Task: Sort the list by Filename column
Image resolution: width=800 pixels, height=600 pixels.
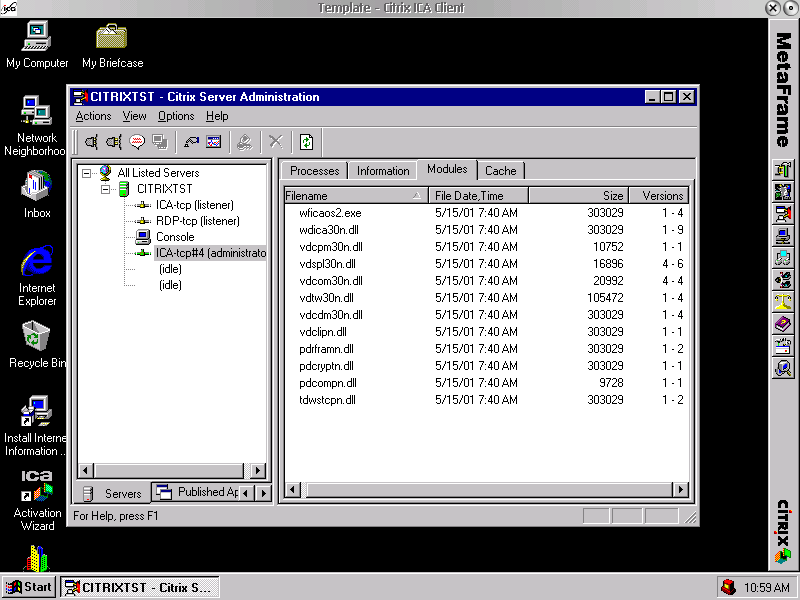Action: click(356, 196)
